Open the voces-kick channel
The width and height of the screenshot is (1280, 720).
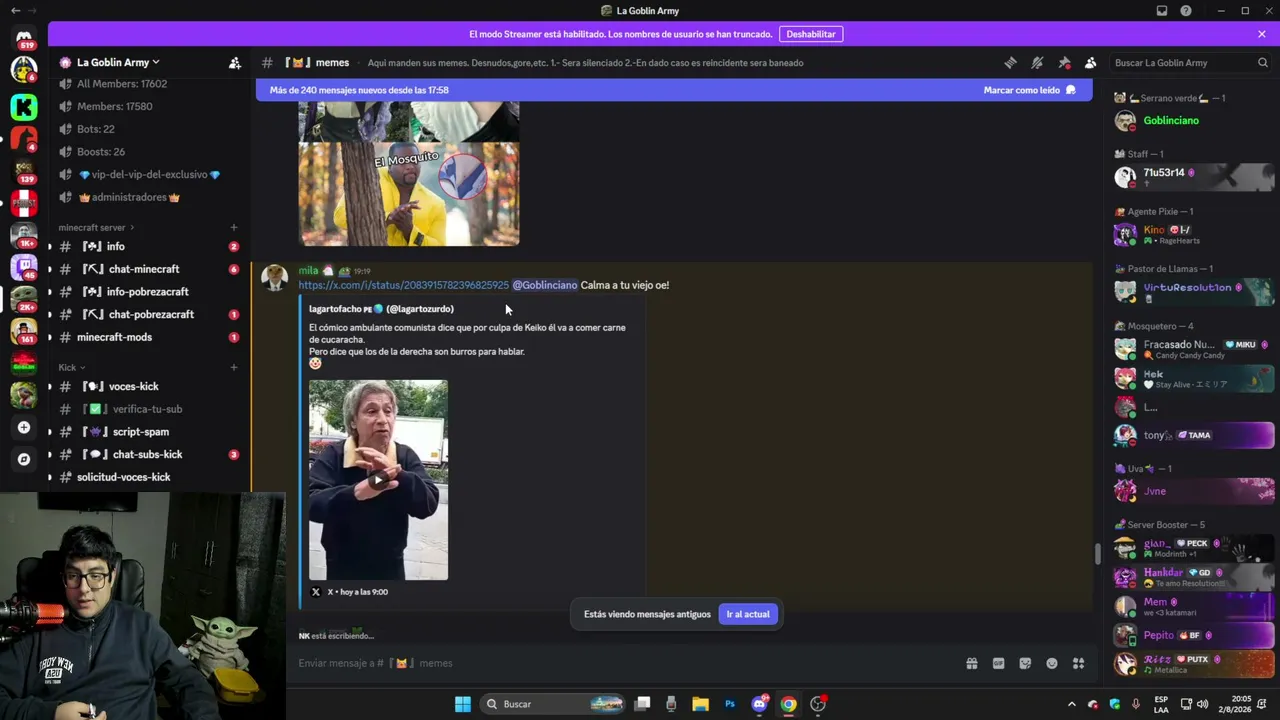coord(148,387)
